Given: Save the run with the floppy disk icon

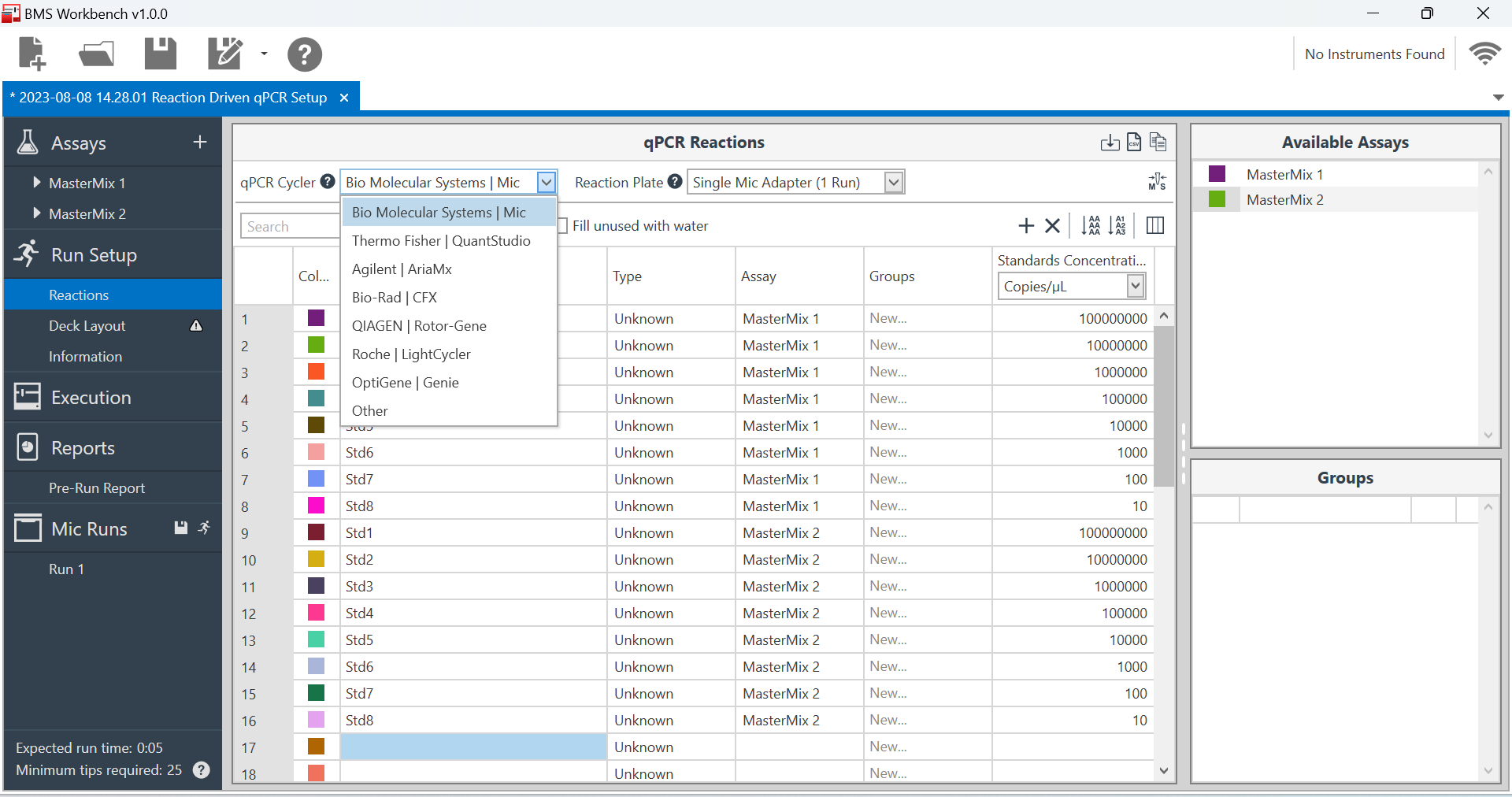Looking at the screenshot, I should (x=161, y=54).
